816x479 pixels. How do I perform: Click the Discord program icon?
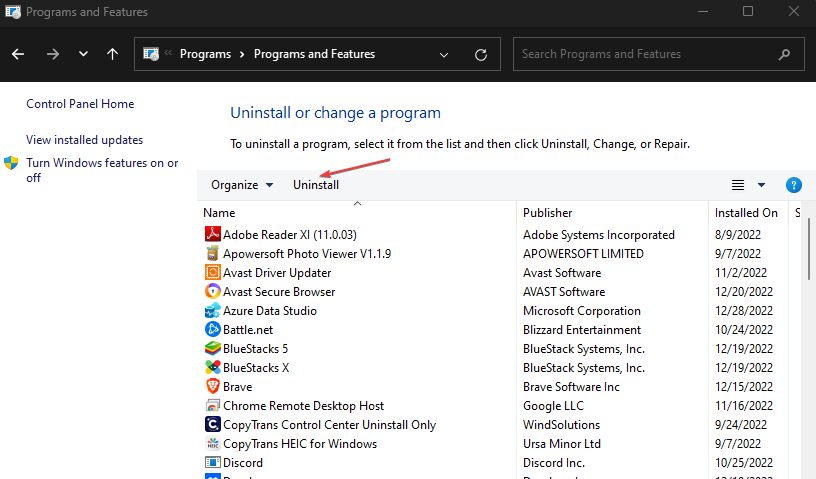click(x=212, y=462)
